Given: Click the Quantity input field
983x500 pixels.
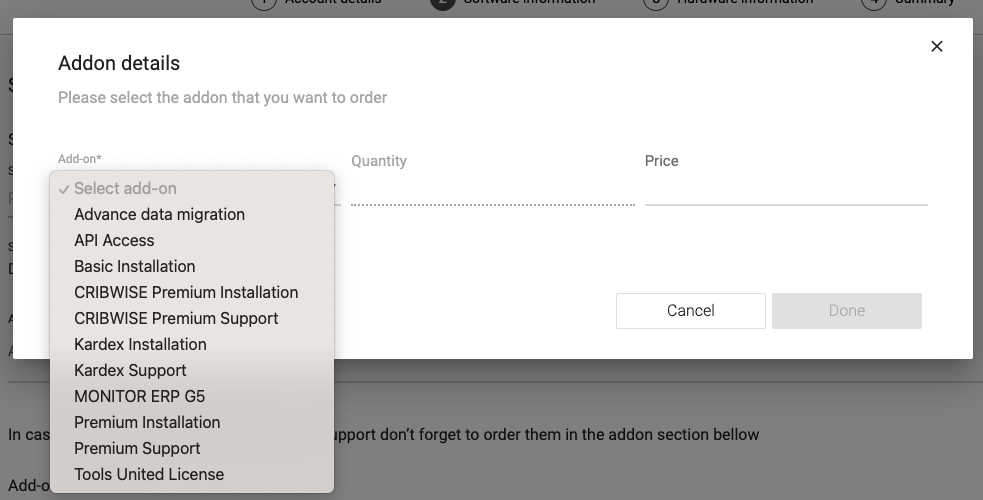Looking at the screenshot, I should [x=492, y=189].
